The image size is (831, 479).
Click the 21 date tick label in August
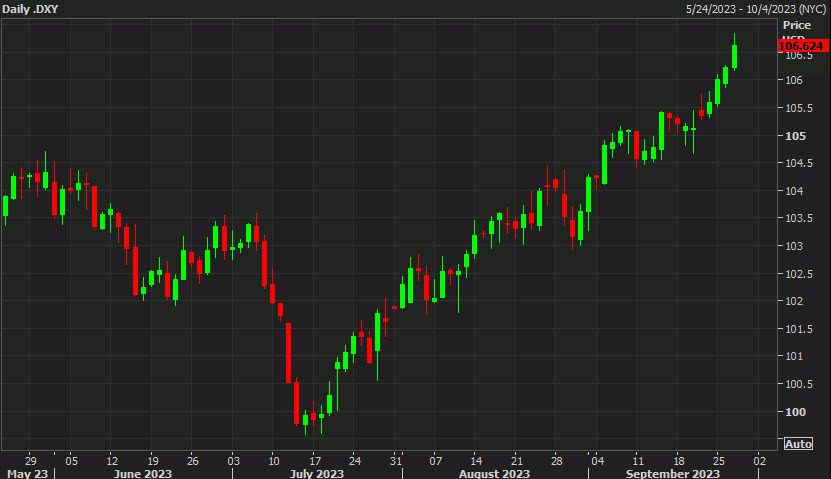pos(517,460)
